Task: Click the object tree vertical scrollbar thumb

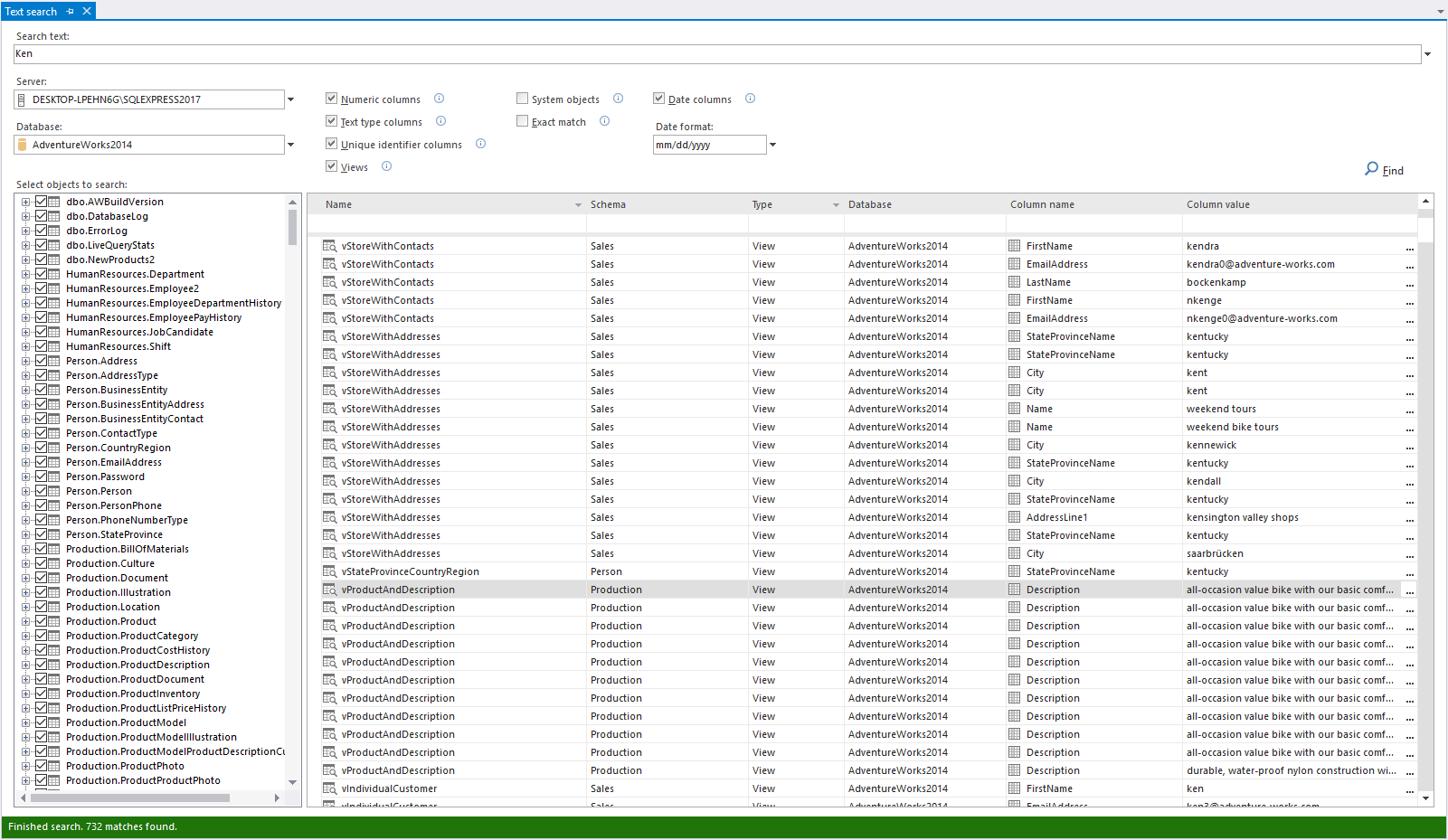Action: coord(292,227)
